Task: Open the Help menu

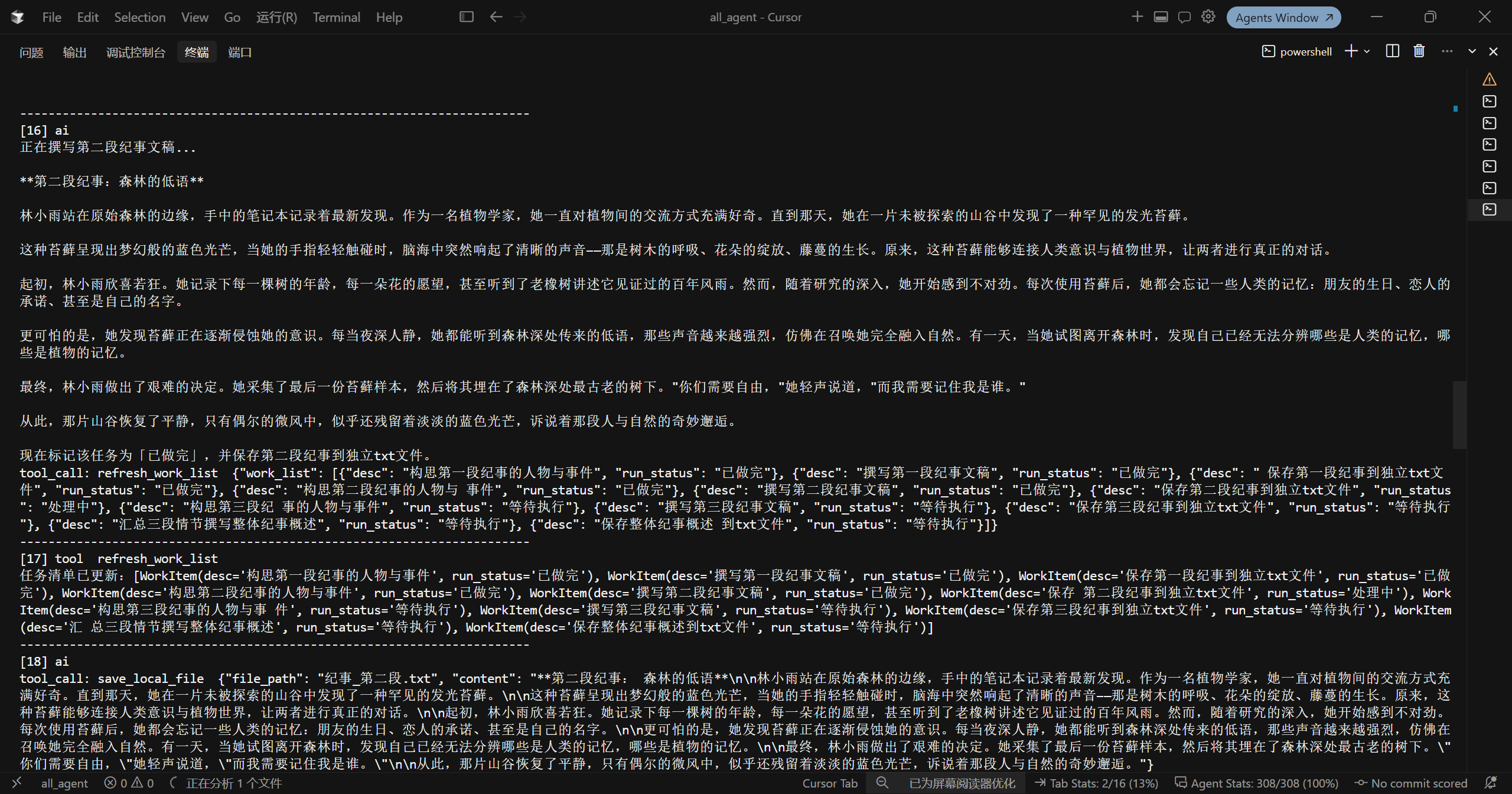Action: pos(389,18)
